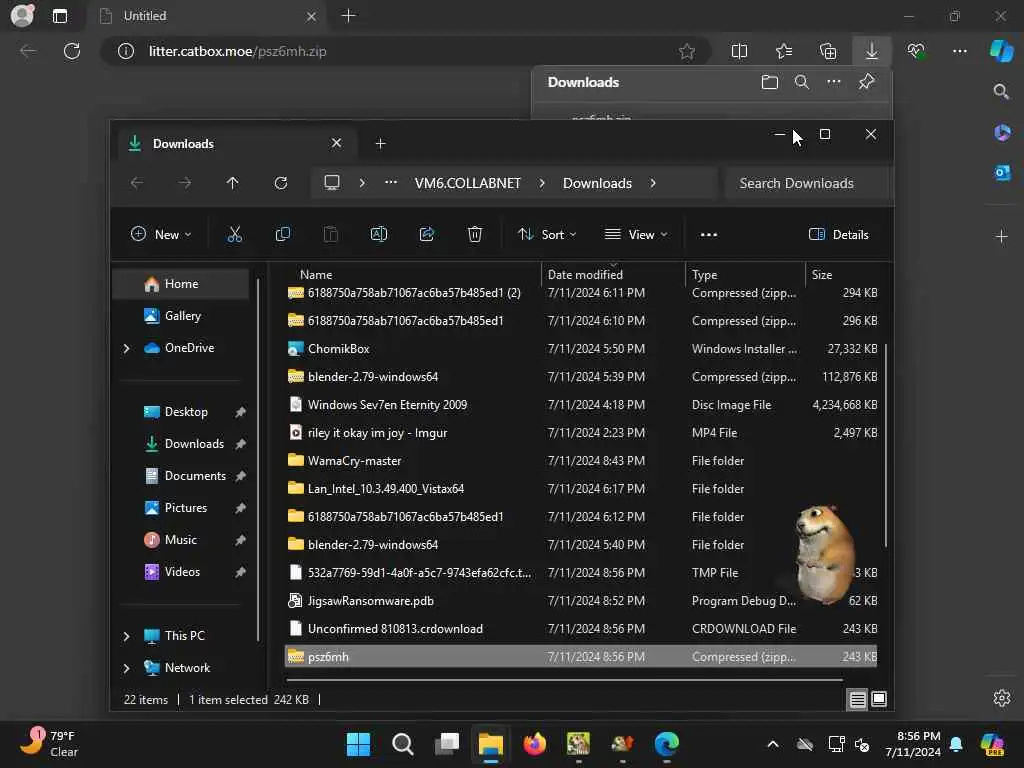Expand chevron after Downloads in address bar

[x=652, y=184]
